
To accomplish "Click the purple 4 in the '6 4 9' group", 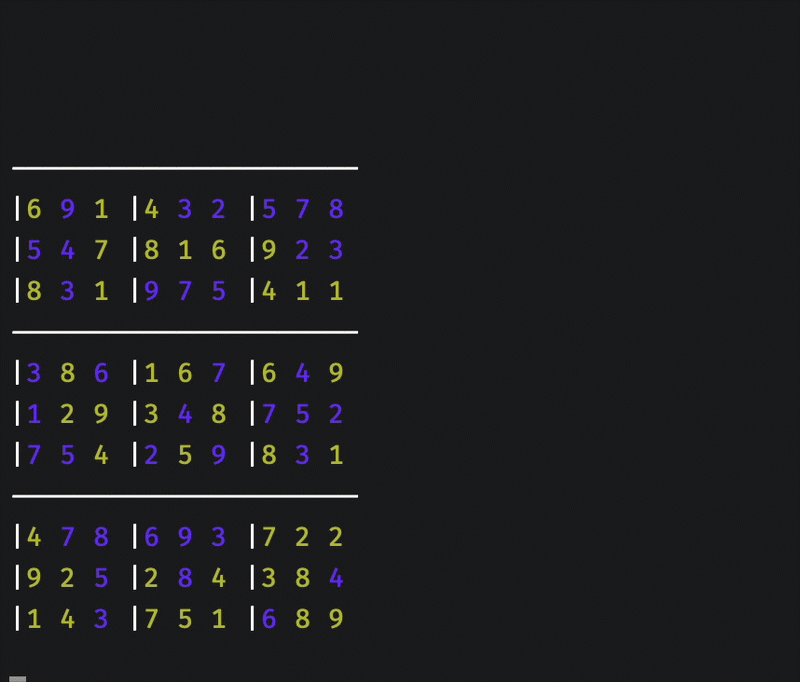I will click(x=303, y=373).
